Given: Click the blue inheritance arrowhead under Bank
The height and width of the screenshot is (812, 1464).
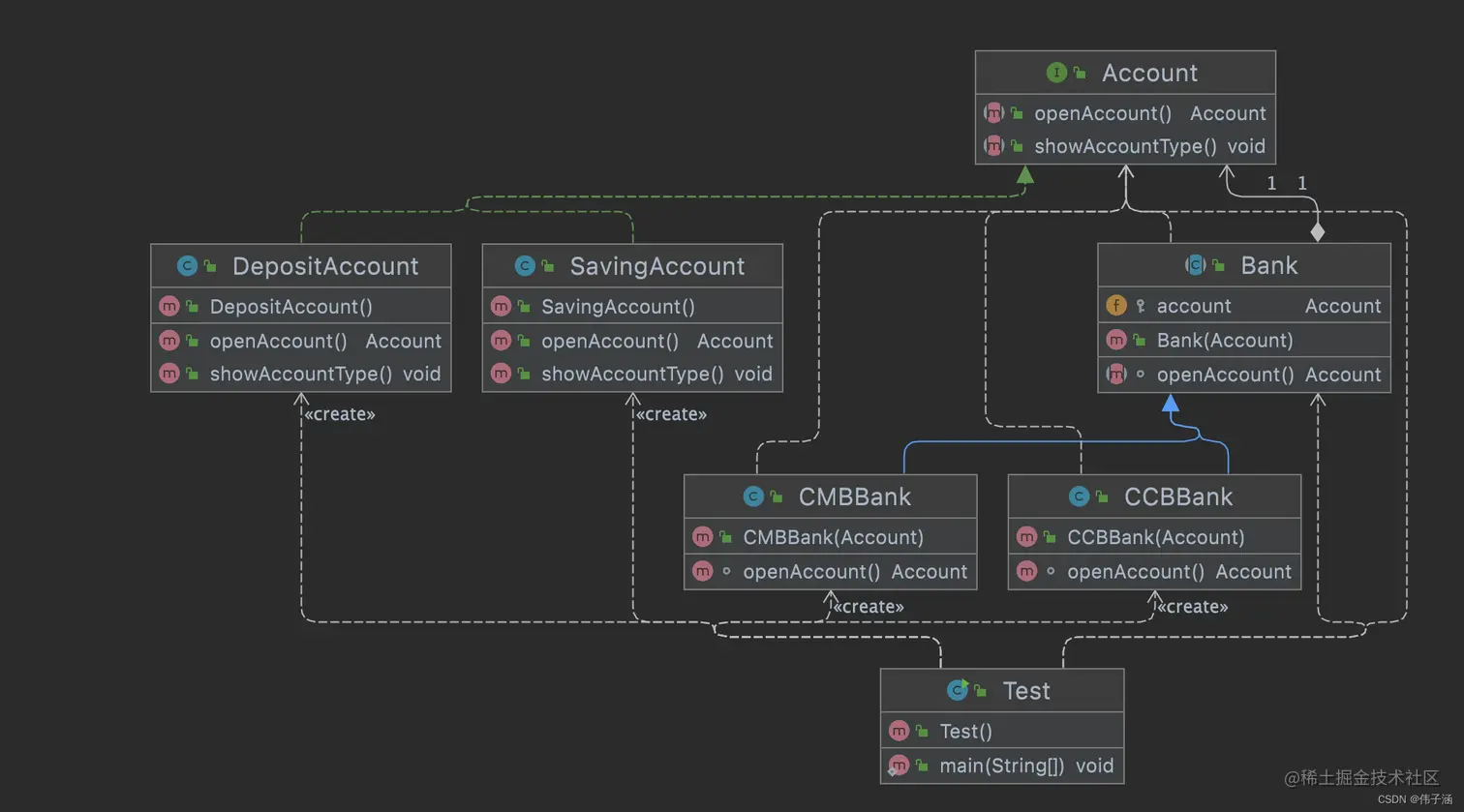Looking at the screenshot, I should coord(1171,403).
